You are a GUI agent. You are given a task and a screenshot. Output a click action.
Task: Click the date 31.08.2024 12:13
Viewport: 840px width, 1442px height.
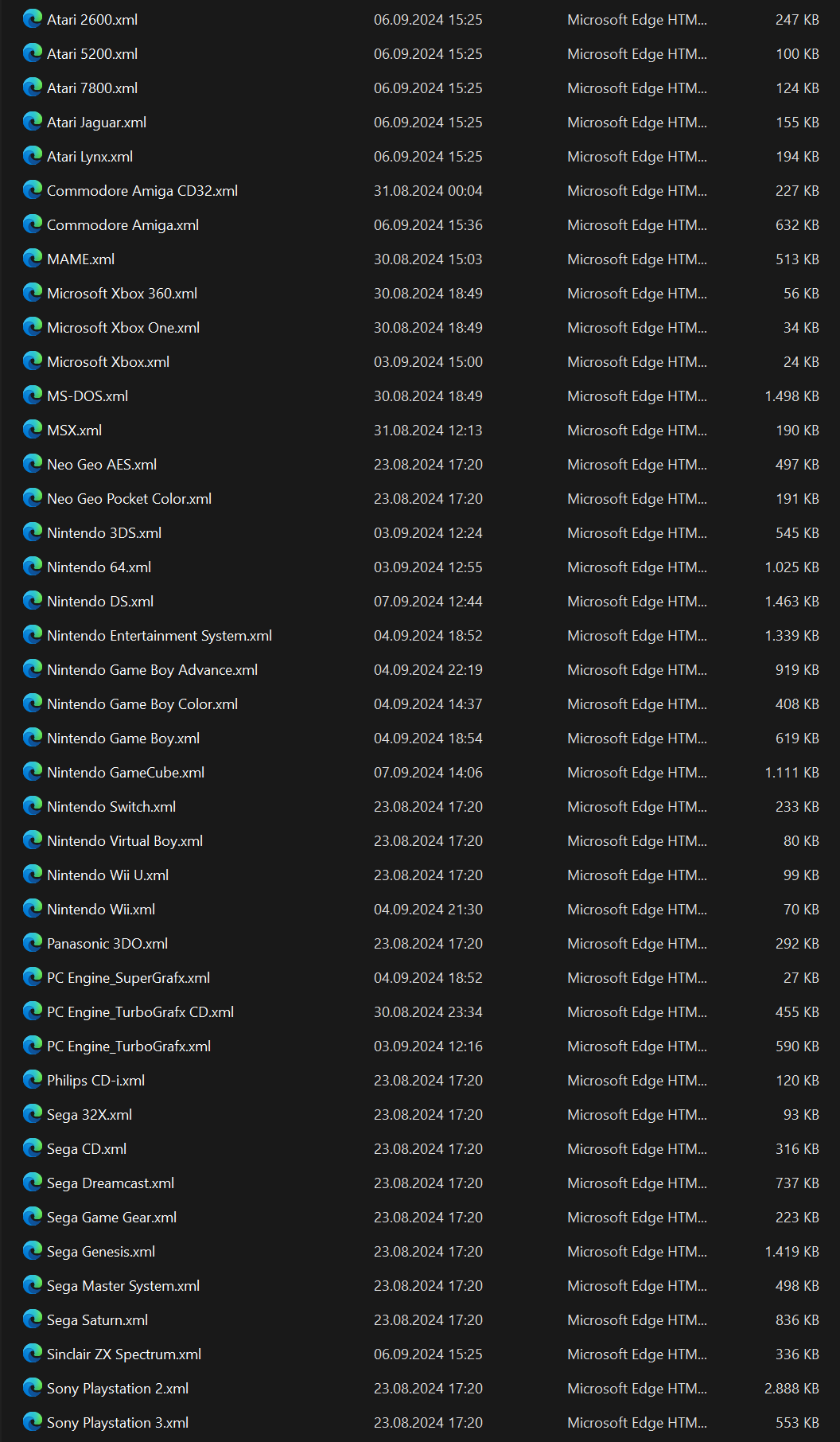[428, 431]
